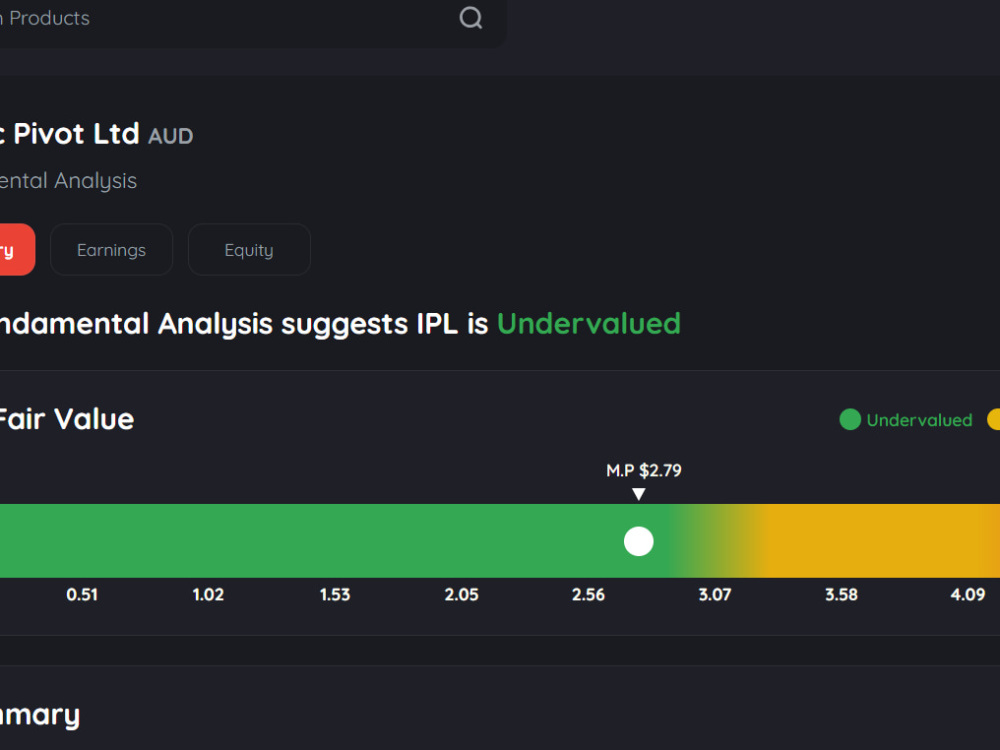Select the red active tab button
This screenshot has height=750, width=1000.
[17, 250]
